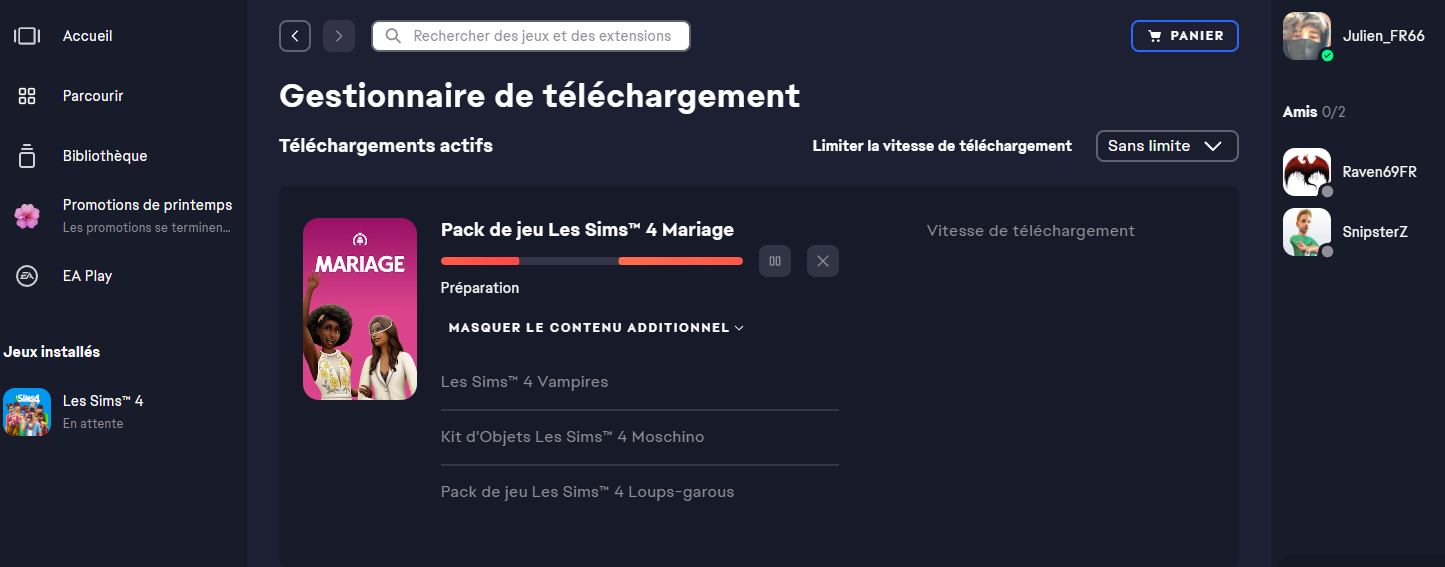Cancel the Mariage pack download
This screenshot has width=1445, height=567.
coord(823,261)
